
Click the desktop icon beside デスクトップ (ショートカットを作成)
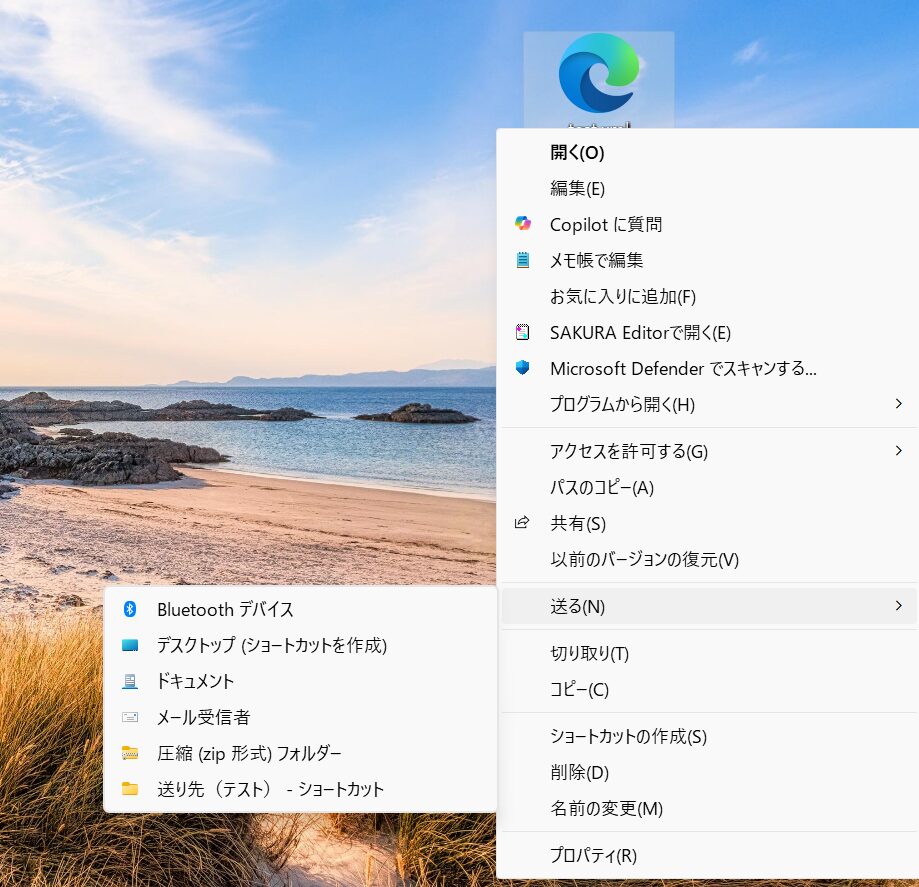[130, 645]
